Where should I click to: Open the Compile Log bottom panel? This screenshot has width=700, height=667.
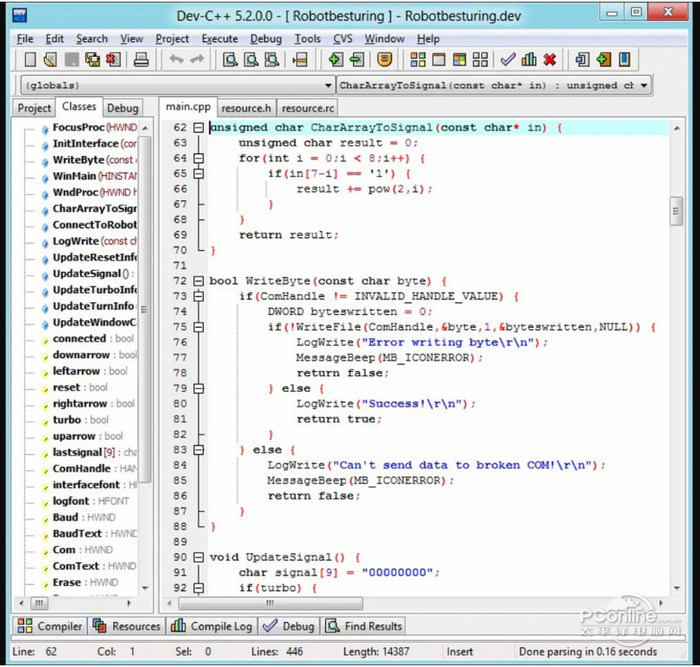(x=211, y=626)
